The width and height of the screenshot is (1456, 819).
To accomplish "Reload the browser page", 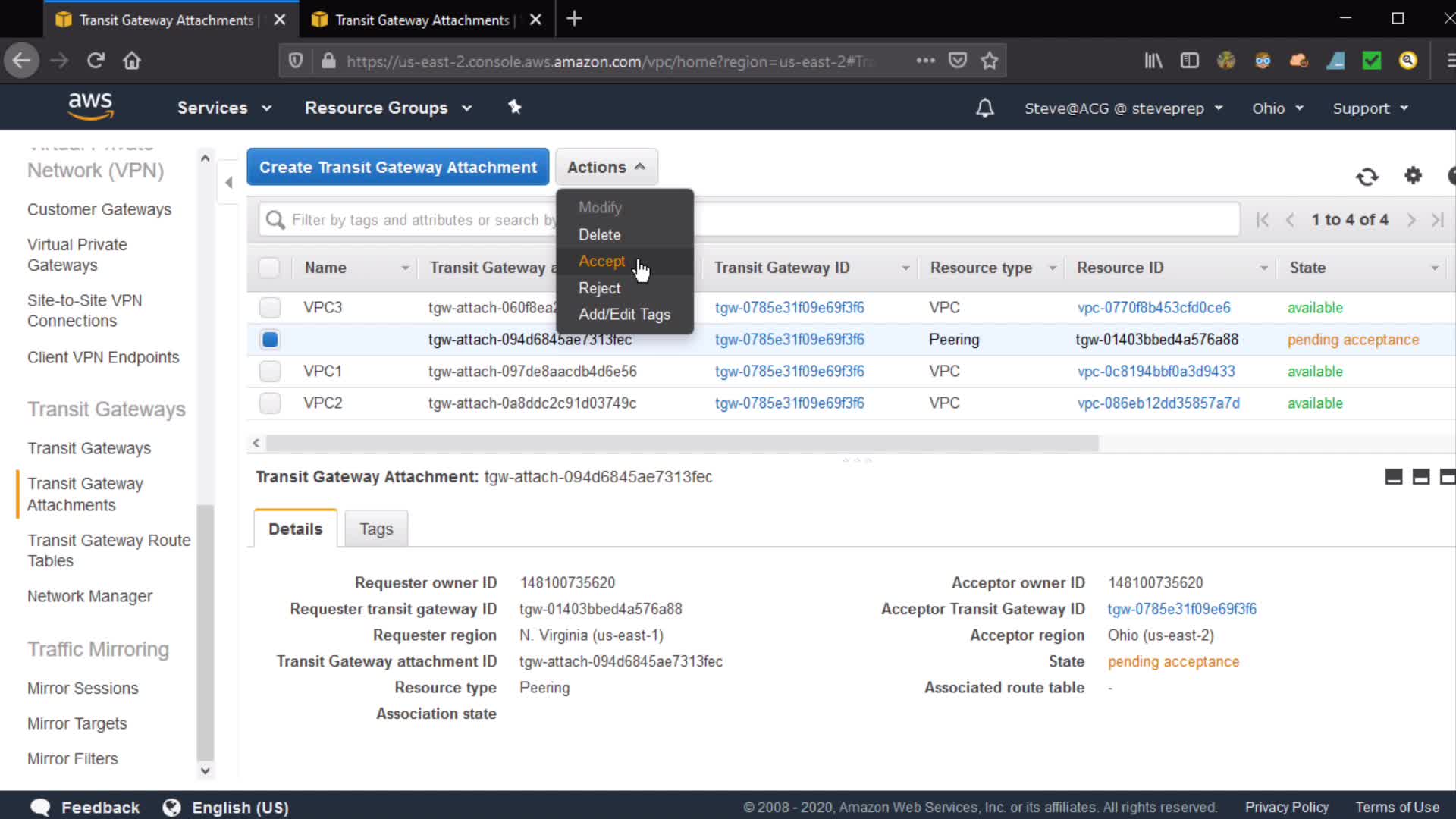I will tap(96, 61).
